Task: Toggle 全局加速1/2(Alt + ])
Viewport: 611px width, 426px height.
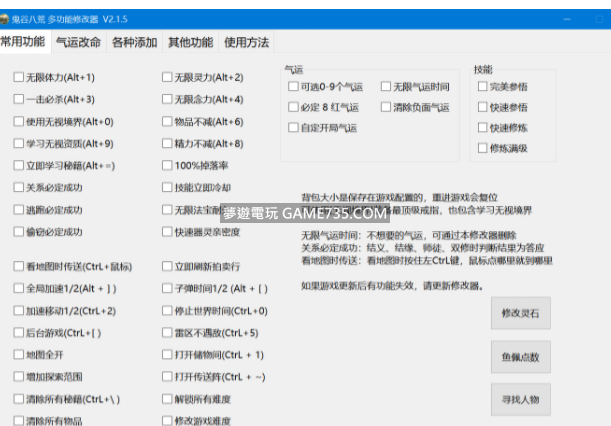Action: tap(18, 288)
